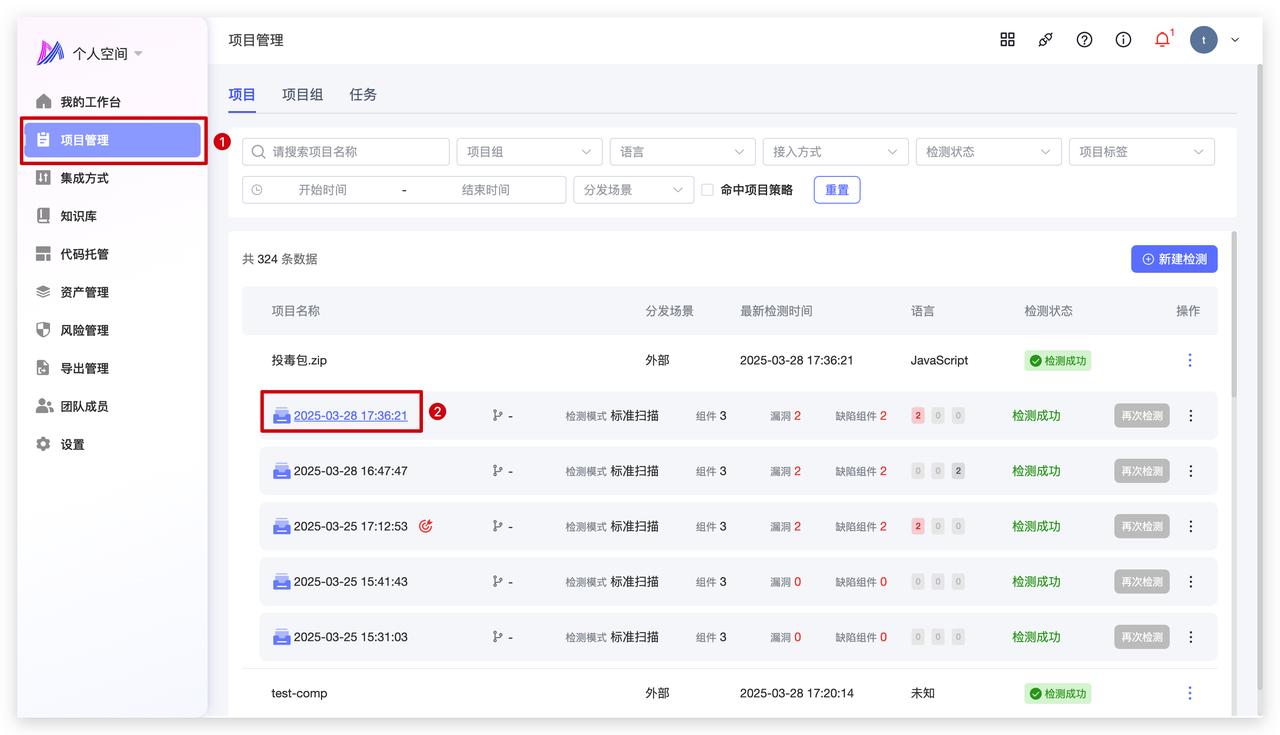Open the grid apps icon in header
1280x735 pixels.
point(1007,40)
